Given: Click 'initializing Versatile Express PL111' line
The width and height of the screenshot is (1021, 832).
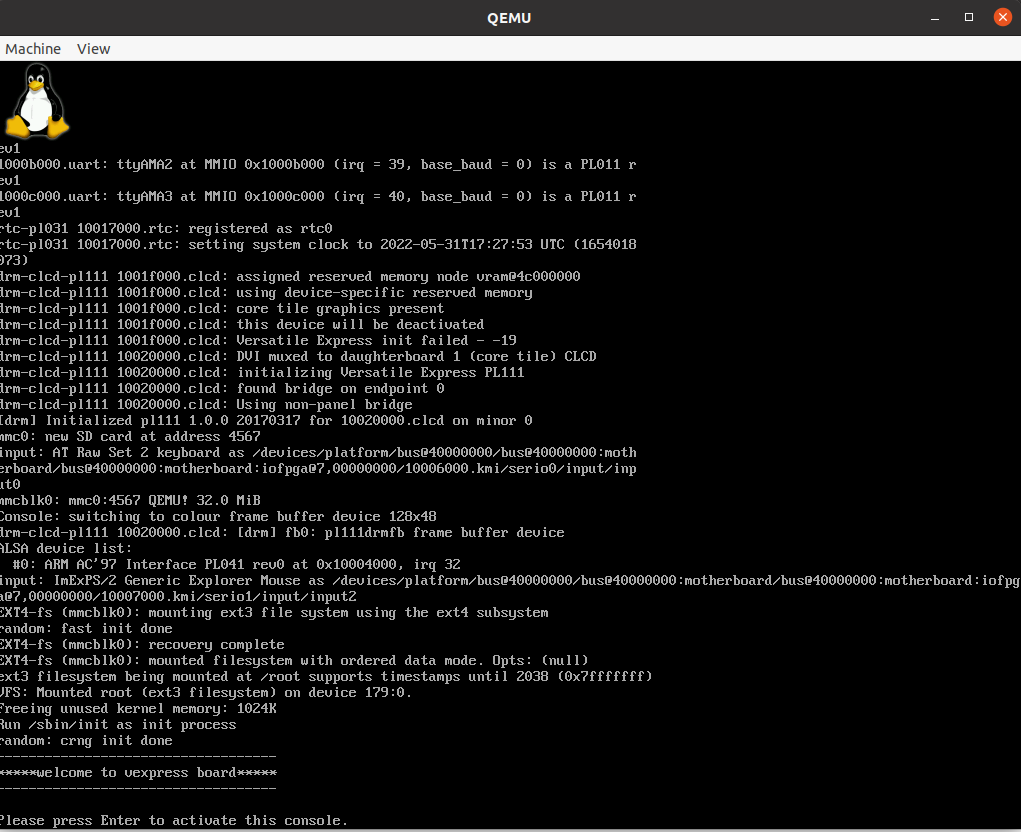Looking at the screenshot, I should [262, 372].
